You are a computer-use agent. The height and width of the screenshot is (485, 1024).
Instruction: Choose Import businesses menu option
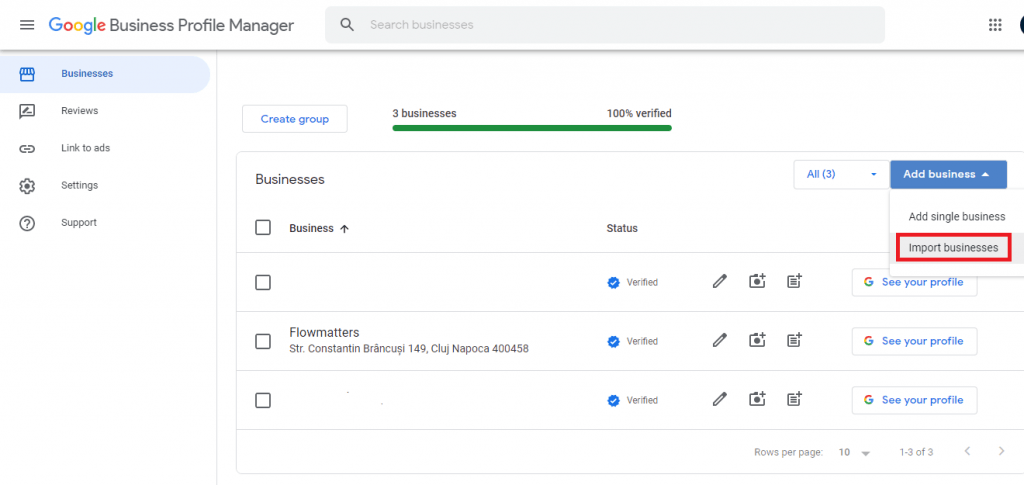(953, 248)
